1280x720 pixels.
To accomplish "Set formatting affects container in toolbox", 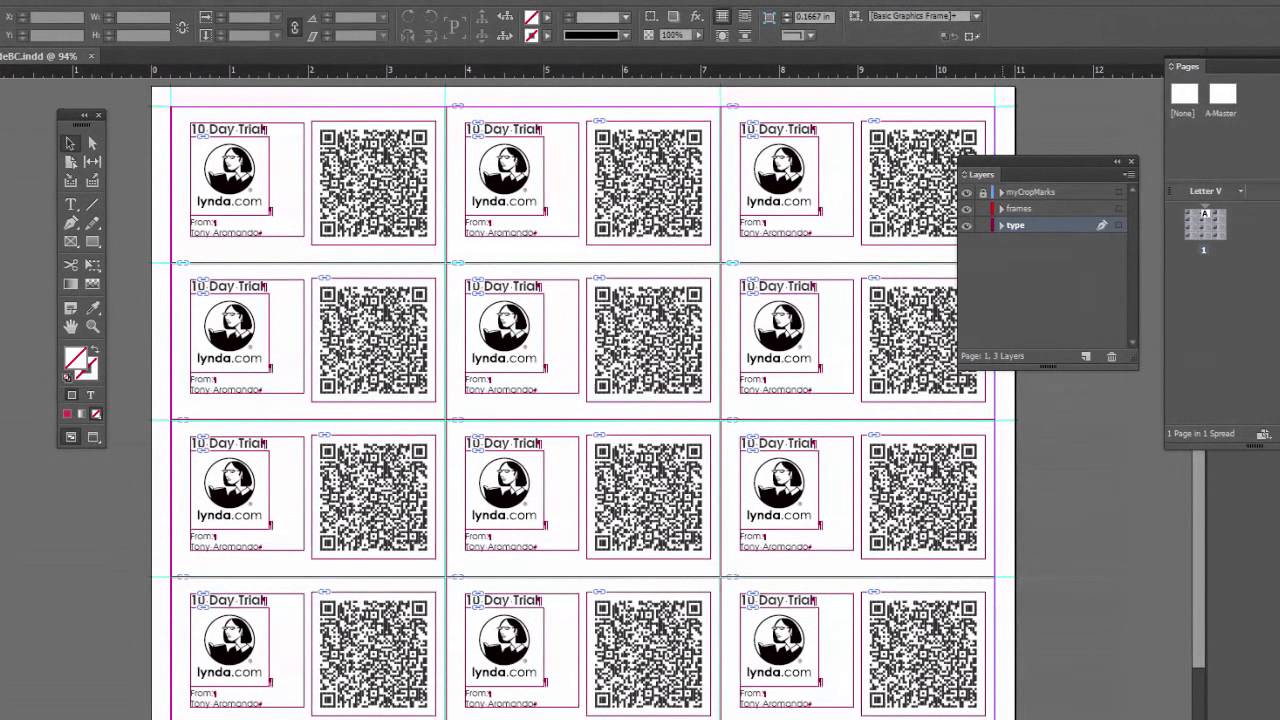I will [71, 395].
